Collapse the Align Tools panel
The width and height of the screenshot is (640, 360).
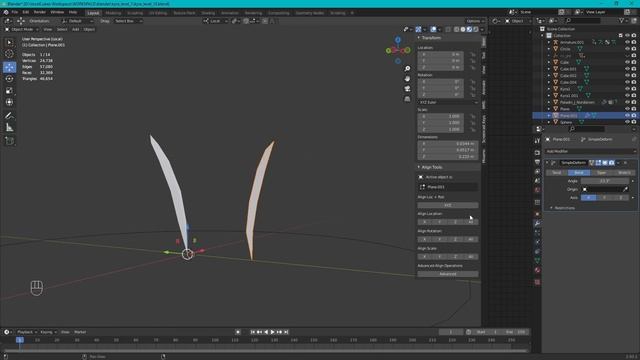point(419,167)
